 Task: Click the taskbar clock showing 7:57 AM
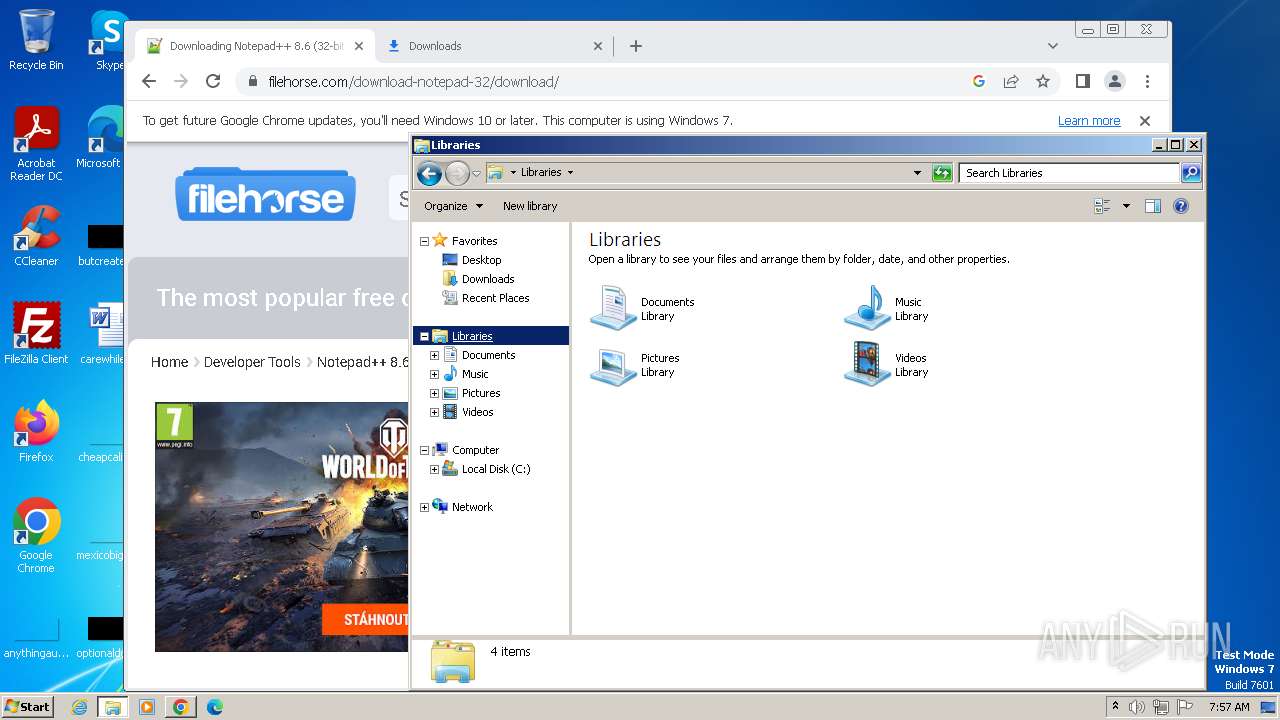[1229, 707]
